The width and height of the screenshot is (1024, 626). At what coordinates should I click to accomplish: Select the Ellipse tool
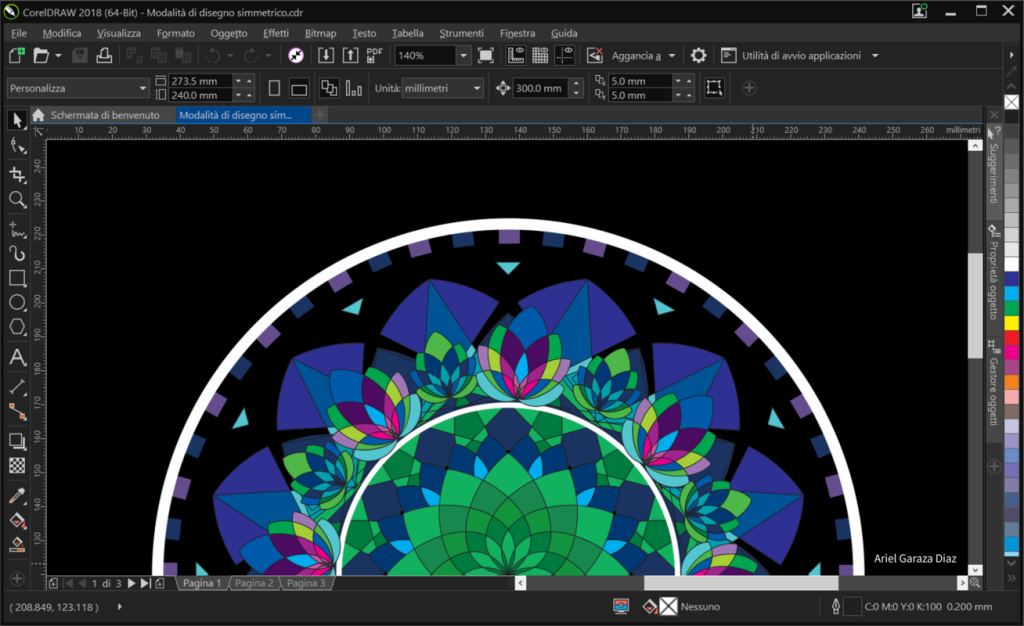15,304
